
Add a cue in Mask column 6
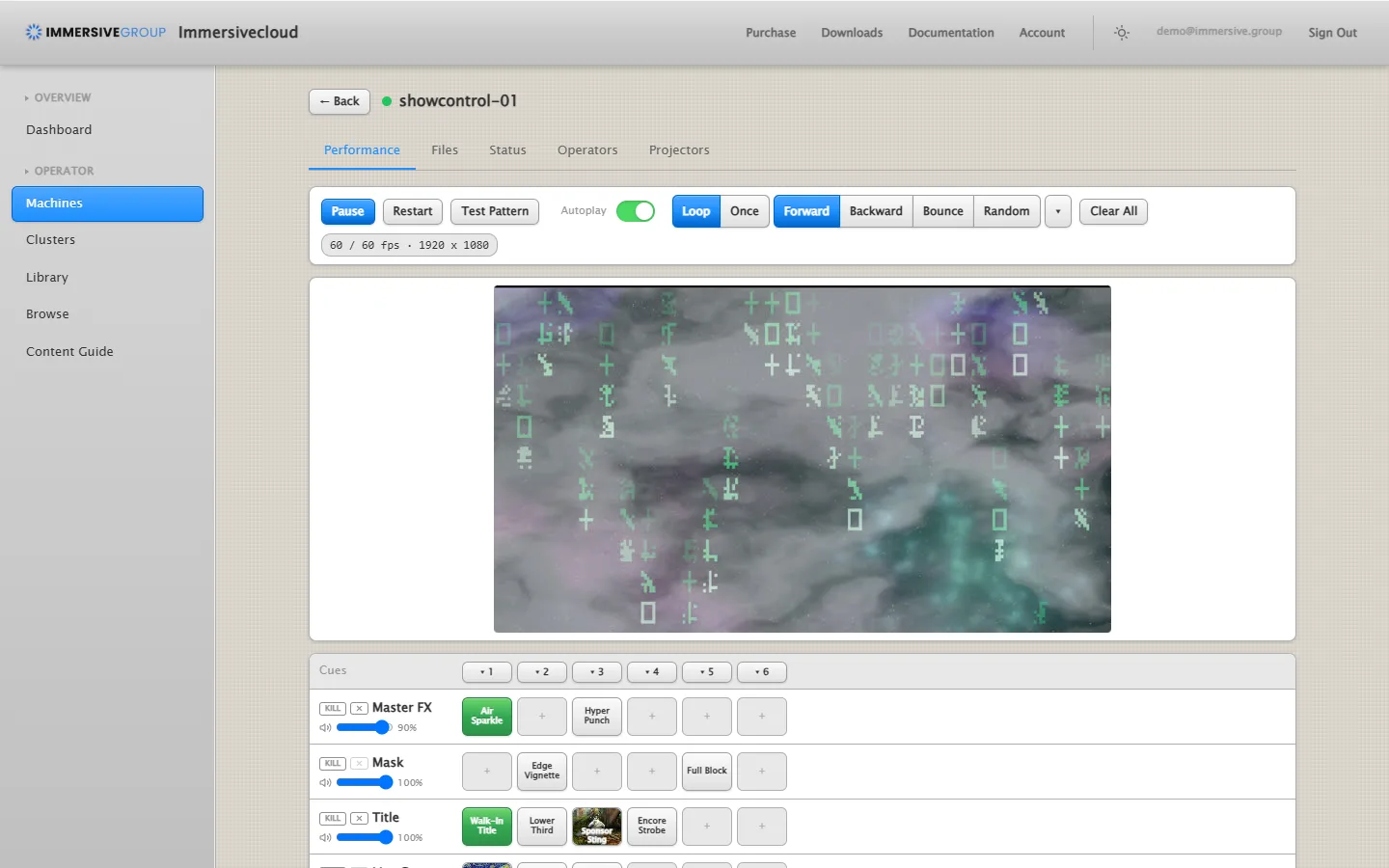pos(762,772)
